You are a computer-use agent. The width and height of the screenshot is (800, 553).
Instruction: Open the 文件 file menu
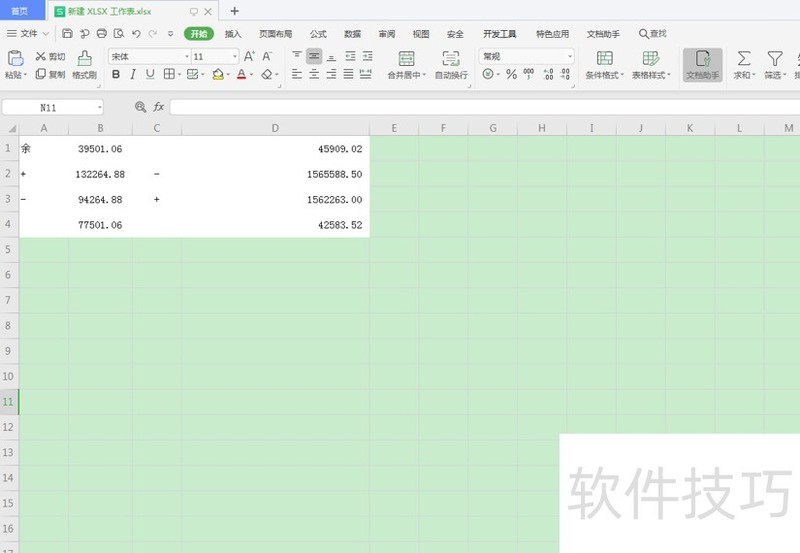tap(28, 34)
